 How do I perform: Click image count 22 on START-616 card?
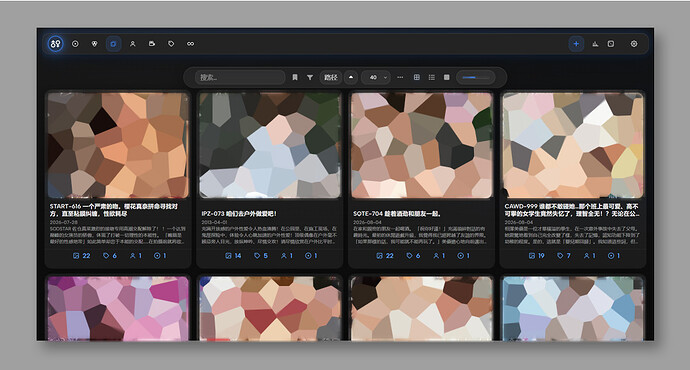pyautogui.click(x=81, y=256)
